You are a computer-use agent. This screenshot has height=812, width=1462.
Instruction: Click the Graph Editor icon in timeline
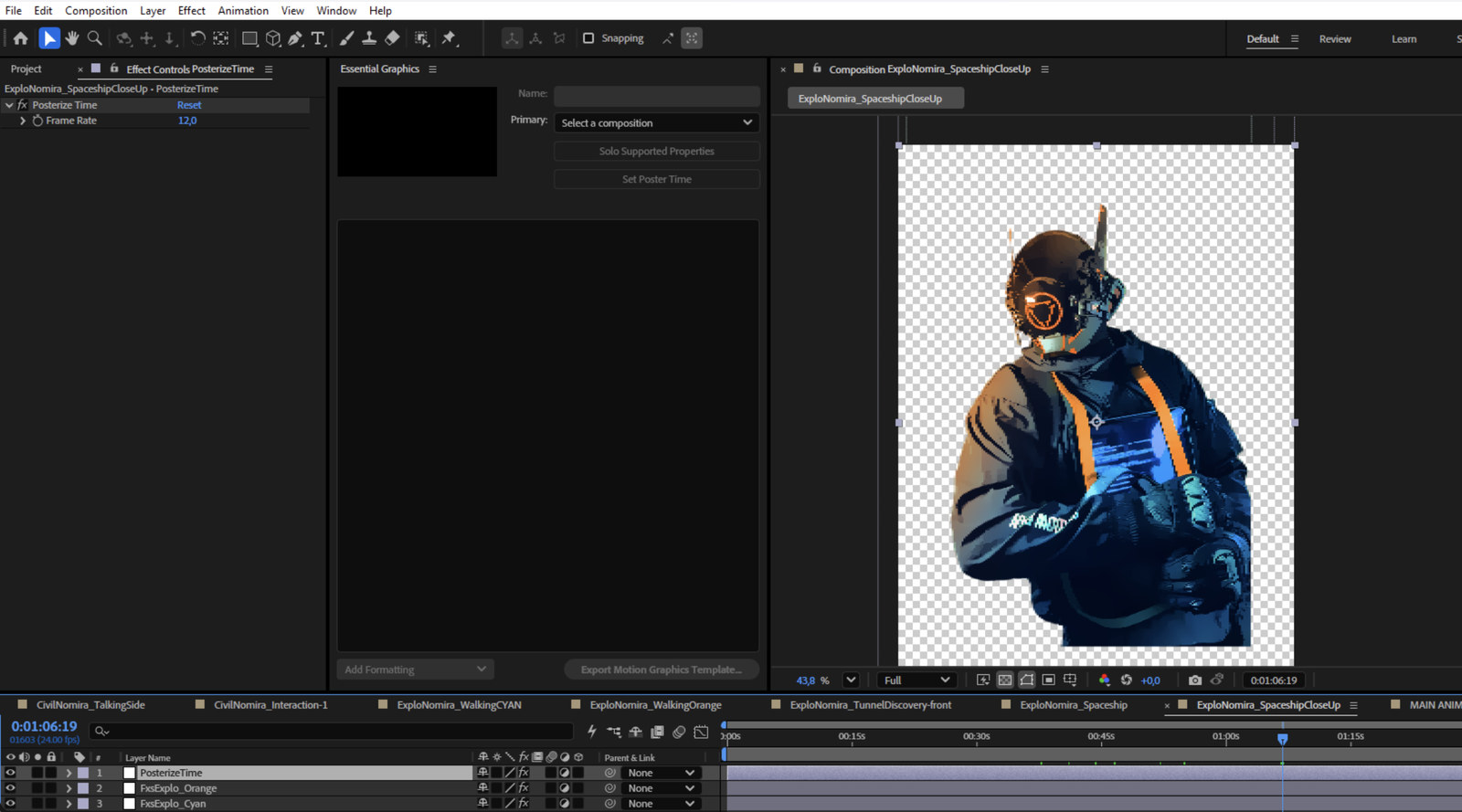[701, 732]
